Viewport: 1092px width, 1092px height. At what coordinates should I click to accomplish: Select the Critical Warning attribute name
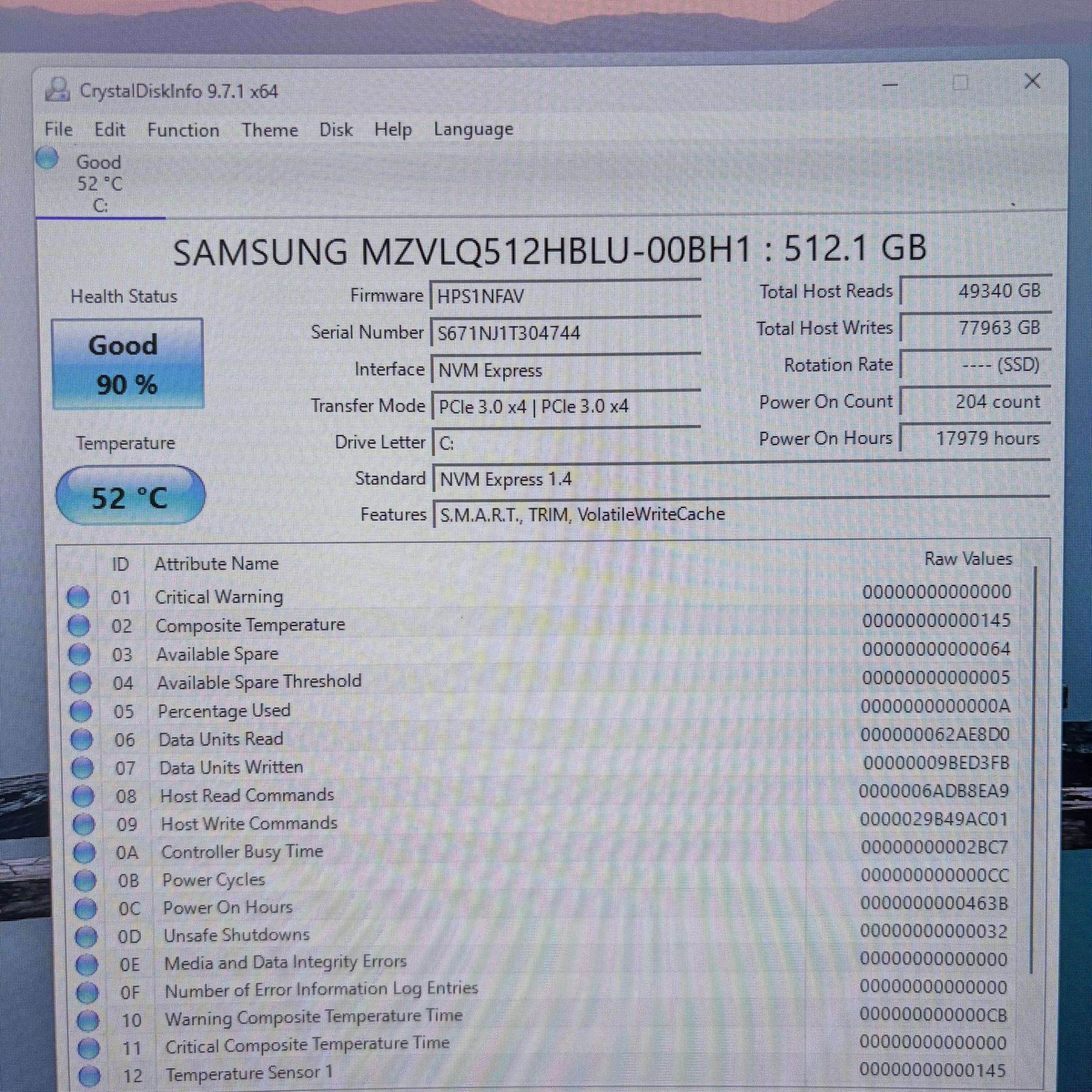click(219, 597)
